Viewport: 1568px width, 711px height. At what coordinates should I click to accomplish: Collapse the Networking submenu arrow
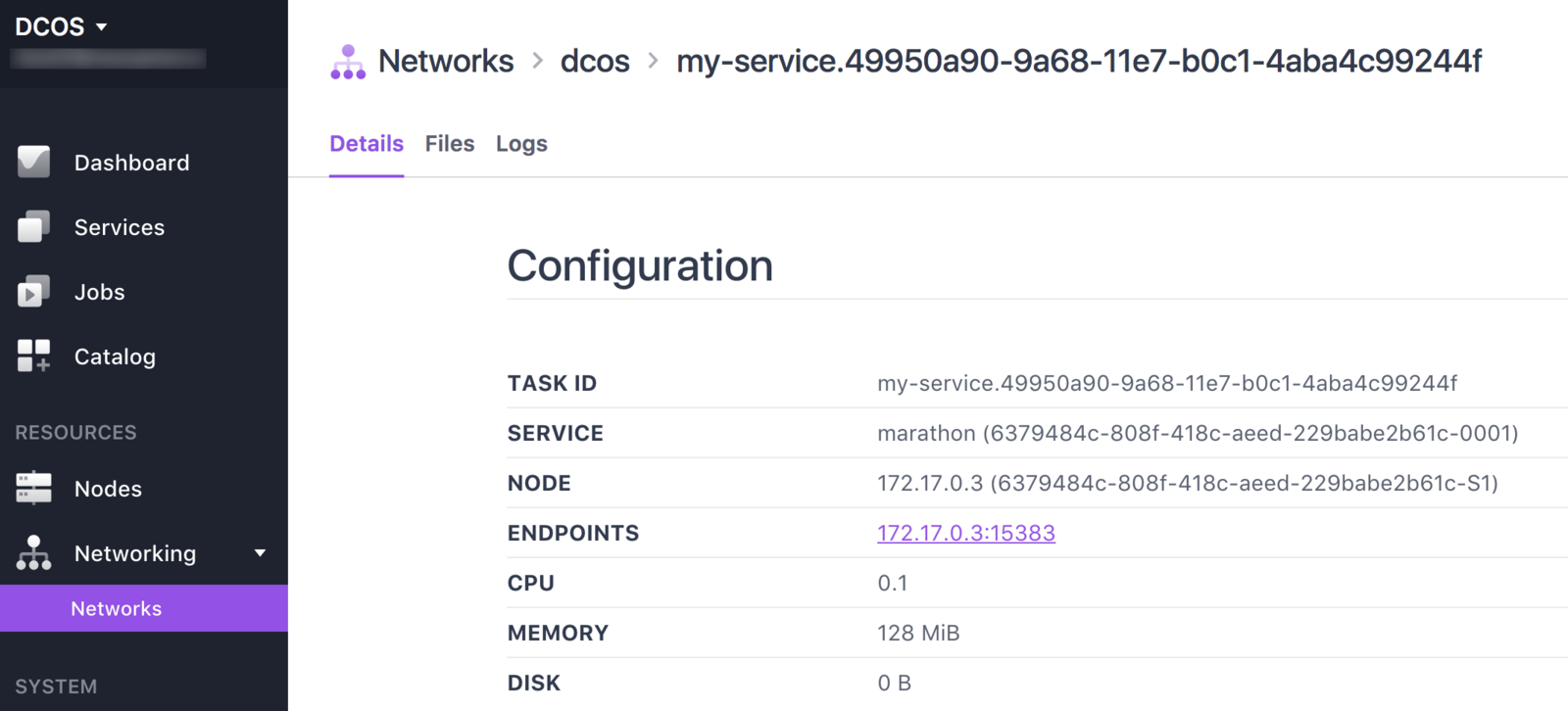pyautogui.click(x=260, y=553)
